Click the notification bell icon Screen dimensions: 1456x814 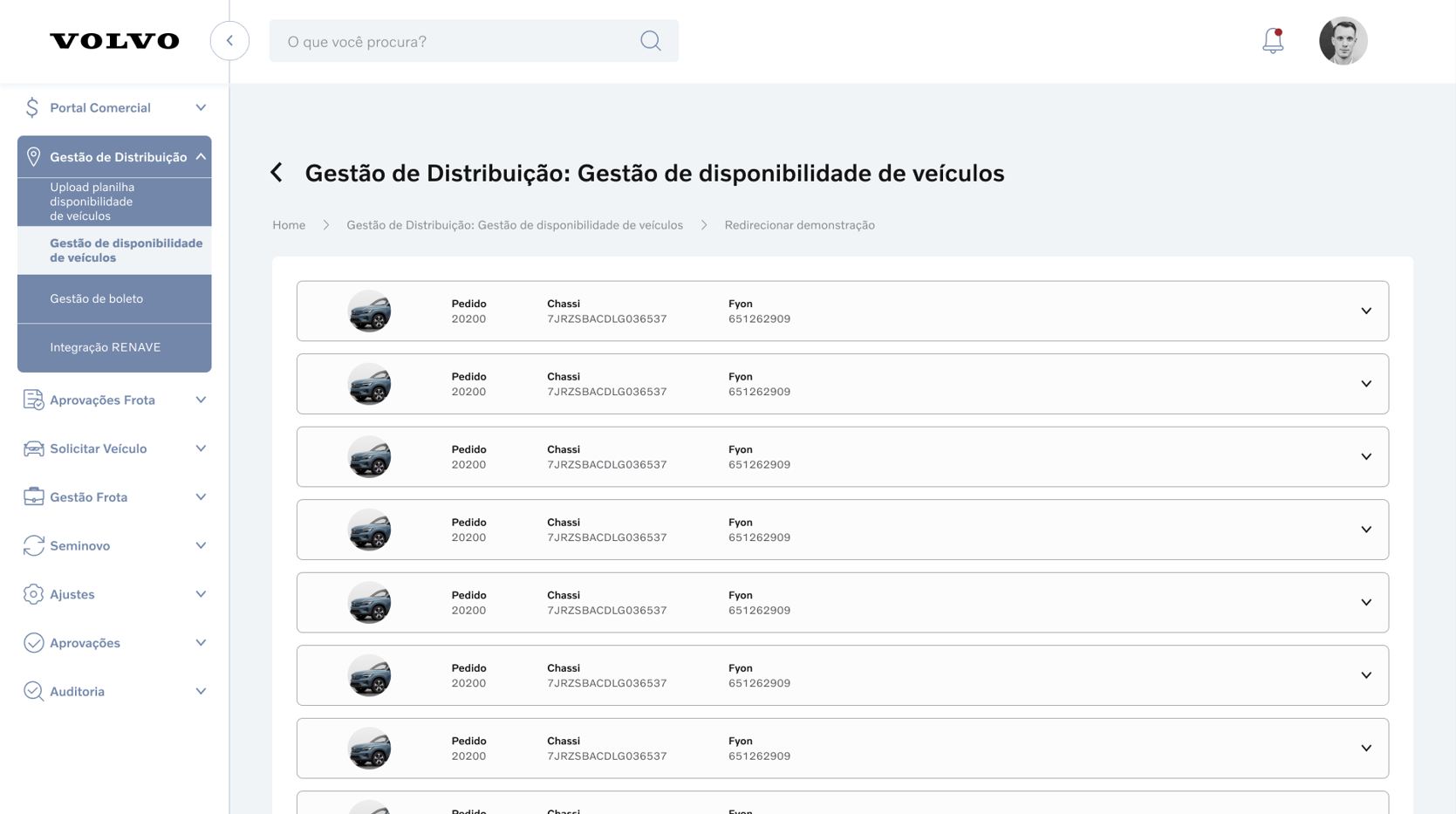(1273, 41)
